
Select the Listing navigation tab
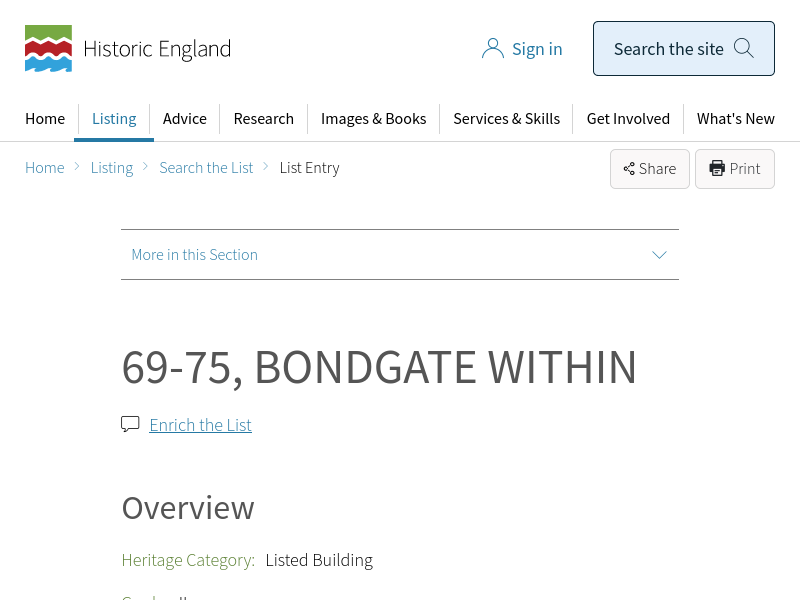[114, 118]
